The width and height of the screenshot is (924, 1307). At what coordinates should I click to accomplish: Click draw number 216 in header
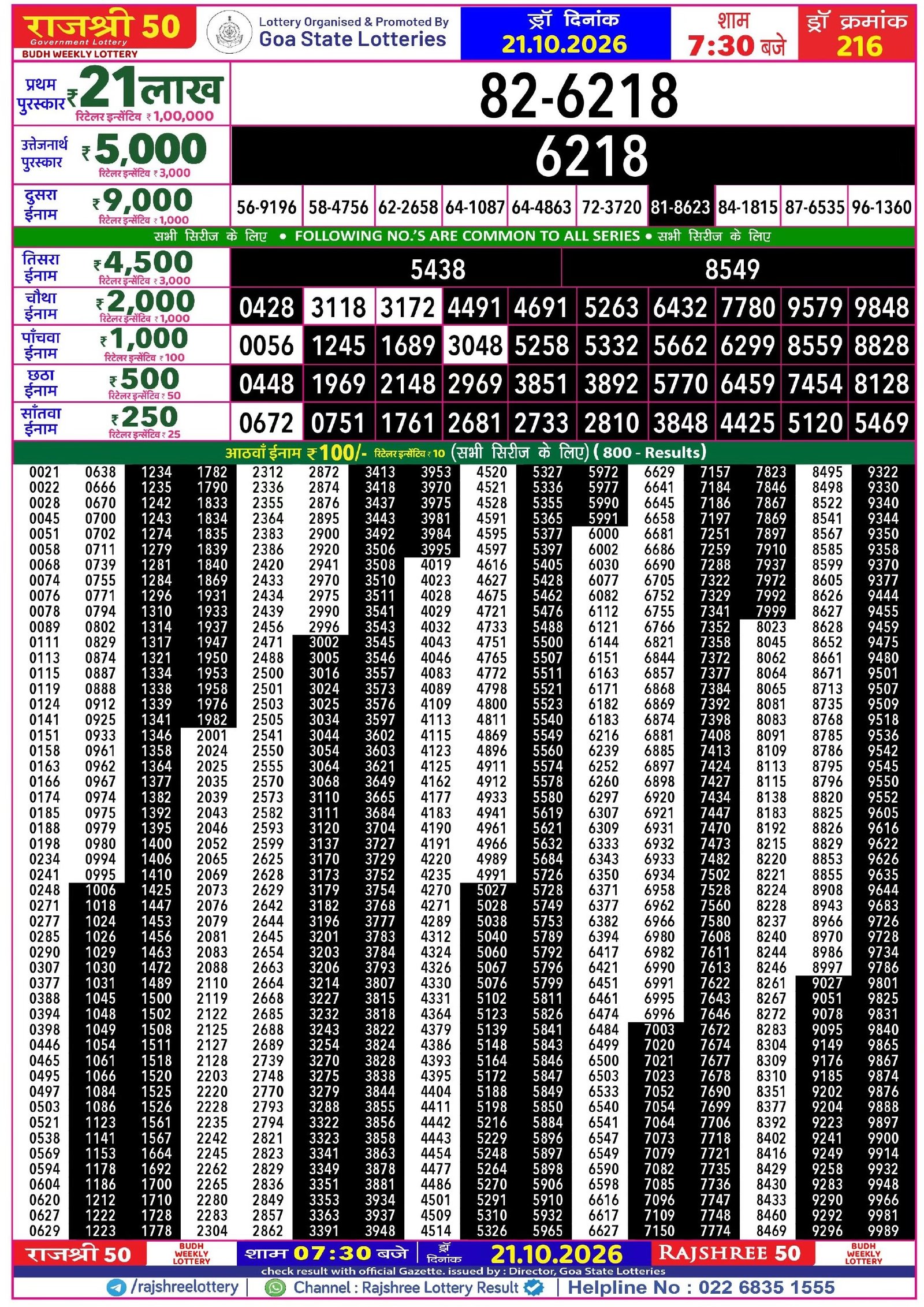click(859, 46)
